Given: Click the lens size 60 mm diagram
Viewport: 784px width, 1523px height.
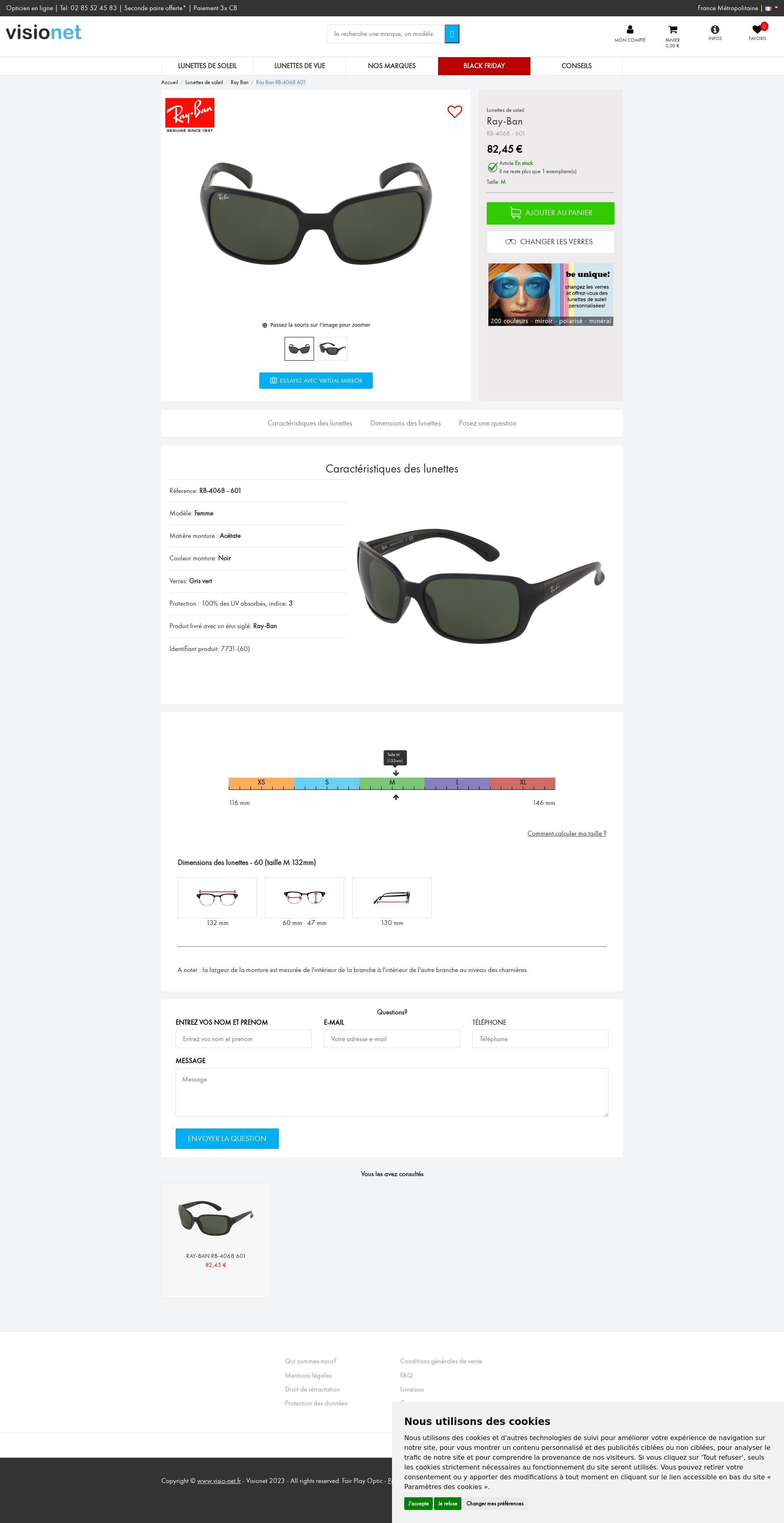Looking at the screenshot, I should pos(305,897).
